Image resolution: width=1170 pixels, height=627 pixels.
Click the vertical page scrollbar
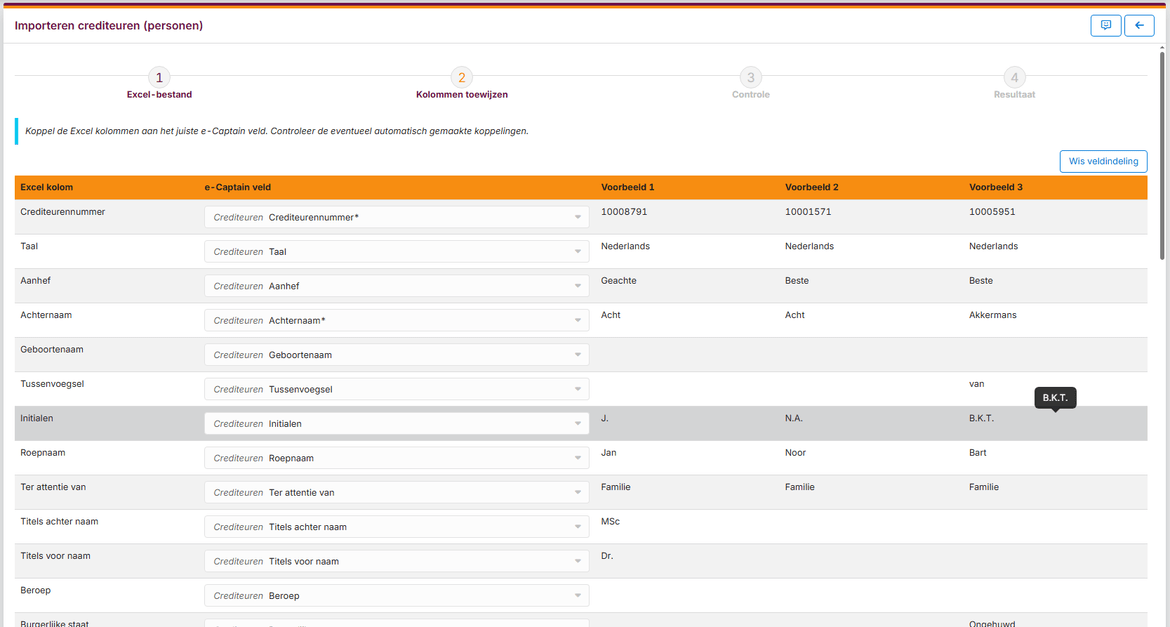click(1162, 150)
